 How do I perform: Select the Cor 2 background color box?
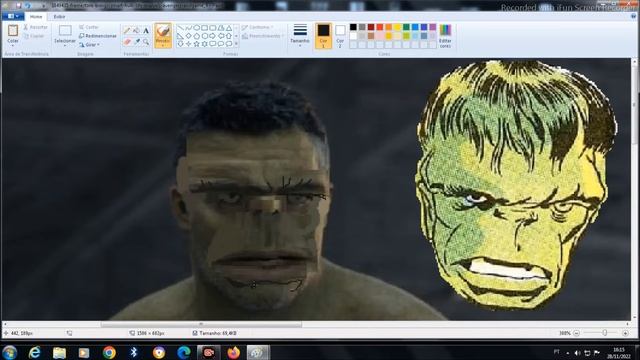(340, 36)
